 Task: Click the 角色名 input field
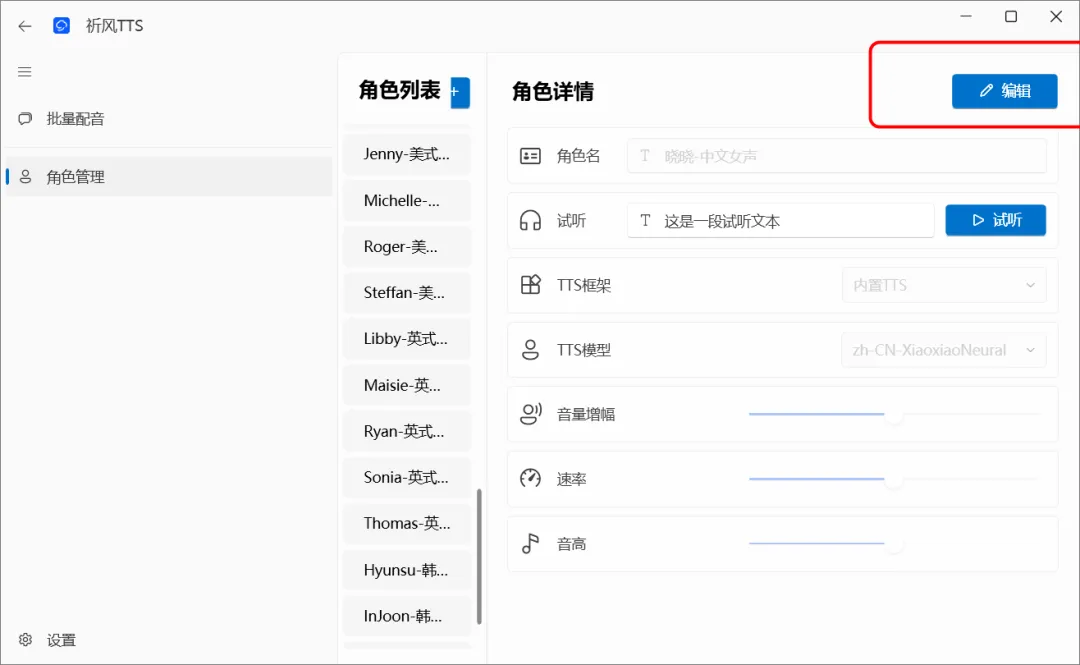tap(837, 156)
